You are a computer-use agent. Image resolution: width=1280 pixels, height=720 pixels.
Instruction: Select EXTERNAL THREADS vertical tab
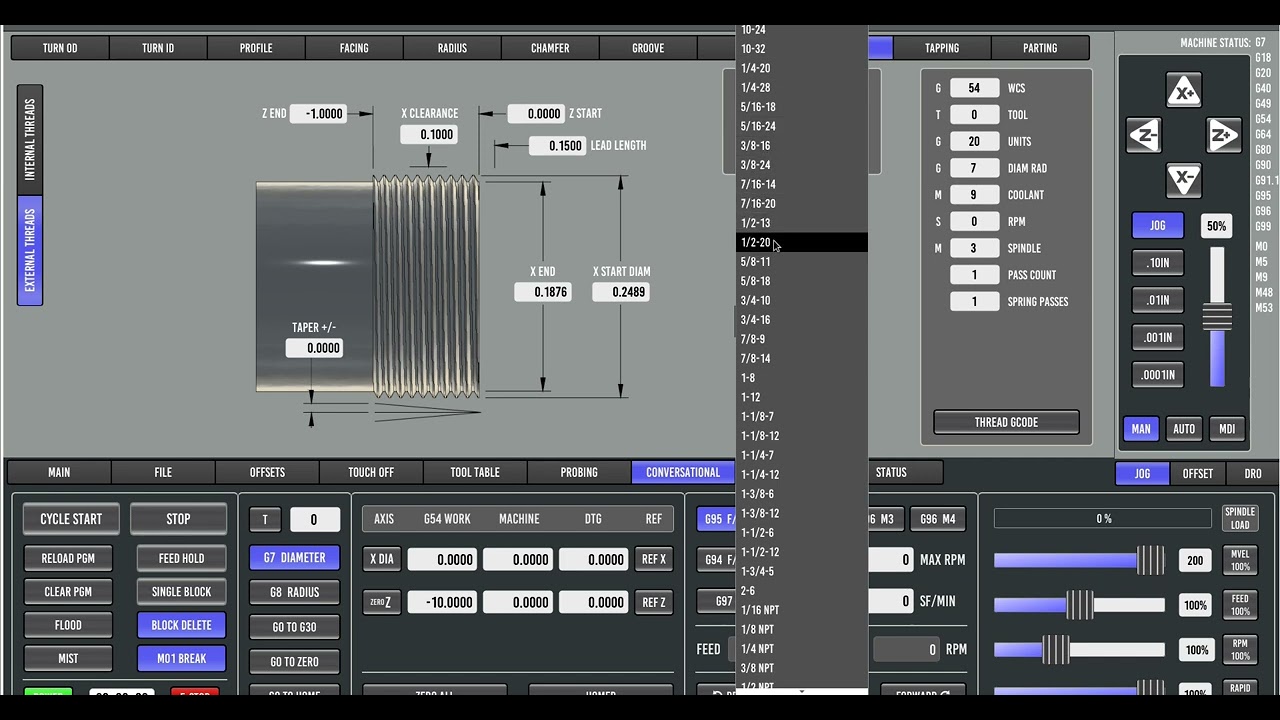[30, 250]
